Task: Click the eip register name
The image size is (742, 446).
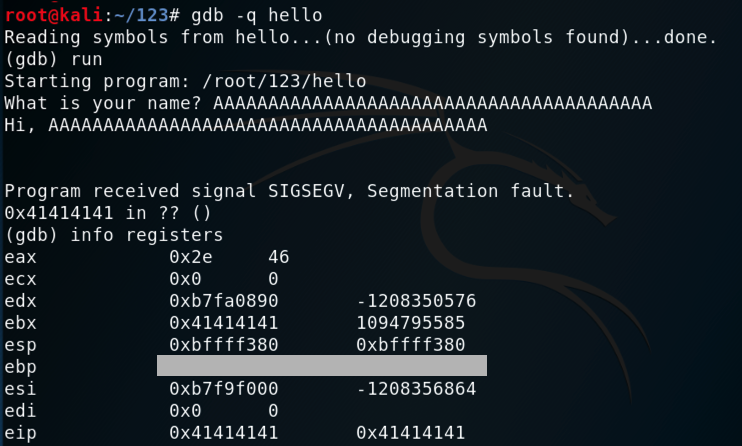Action: pos(20,433)
